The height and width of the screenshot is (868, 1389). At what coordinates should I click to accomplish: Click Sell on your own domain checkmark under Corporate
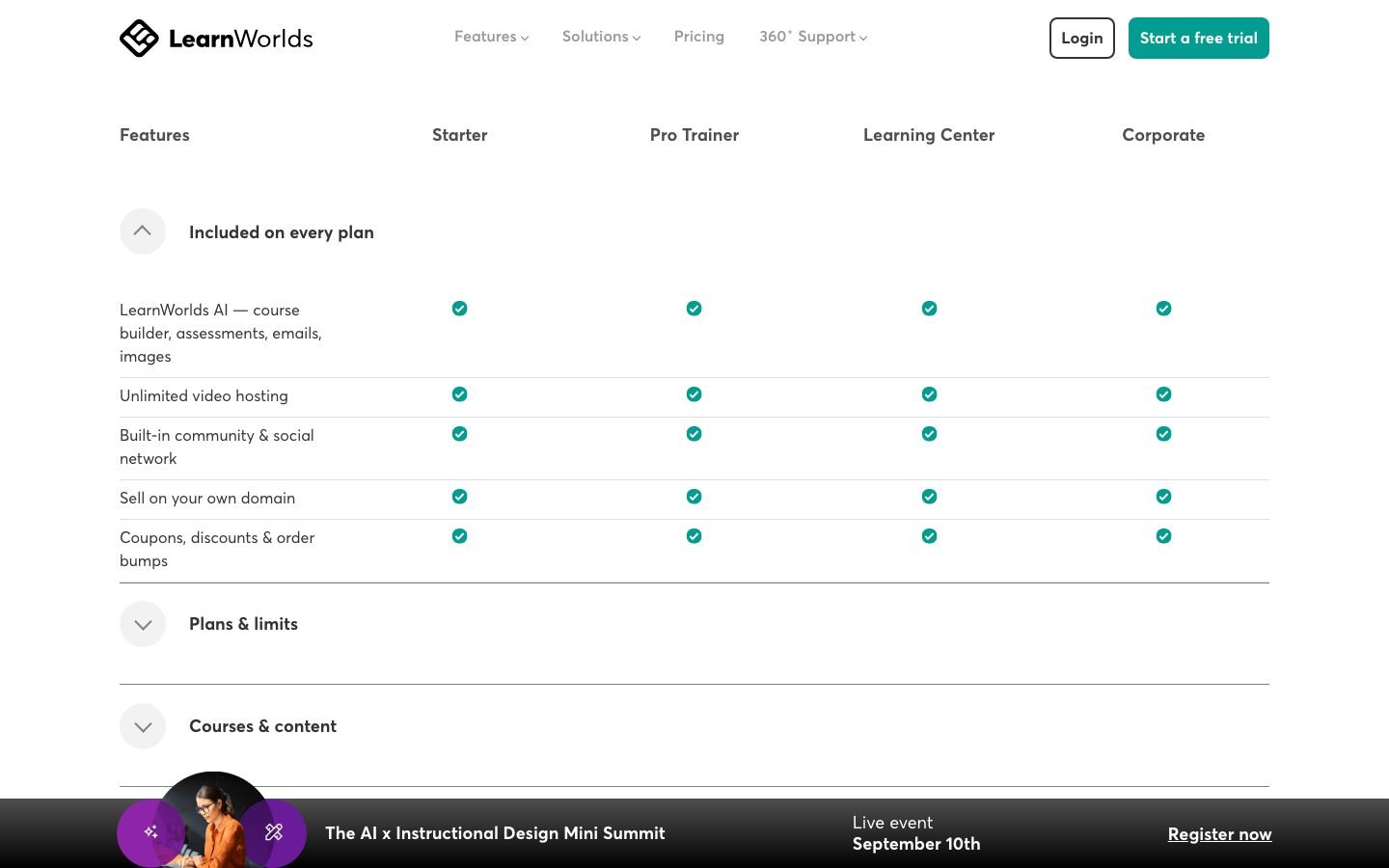(x=1164, y=497)
